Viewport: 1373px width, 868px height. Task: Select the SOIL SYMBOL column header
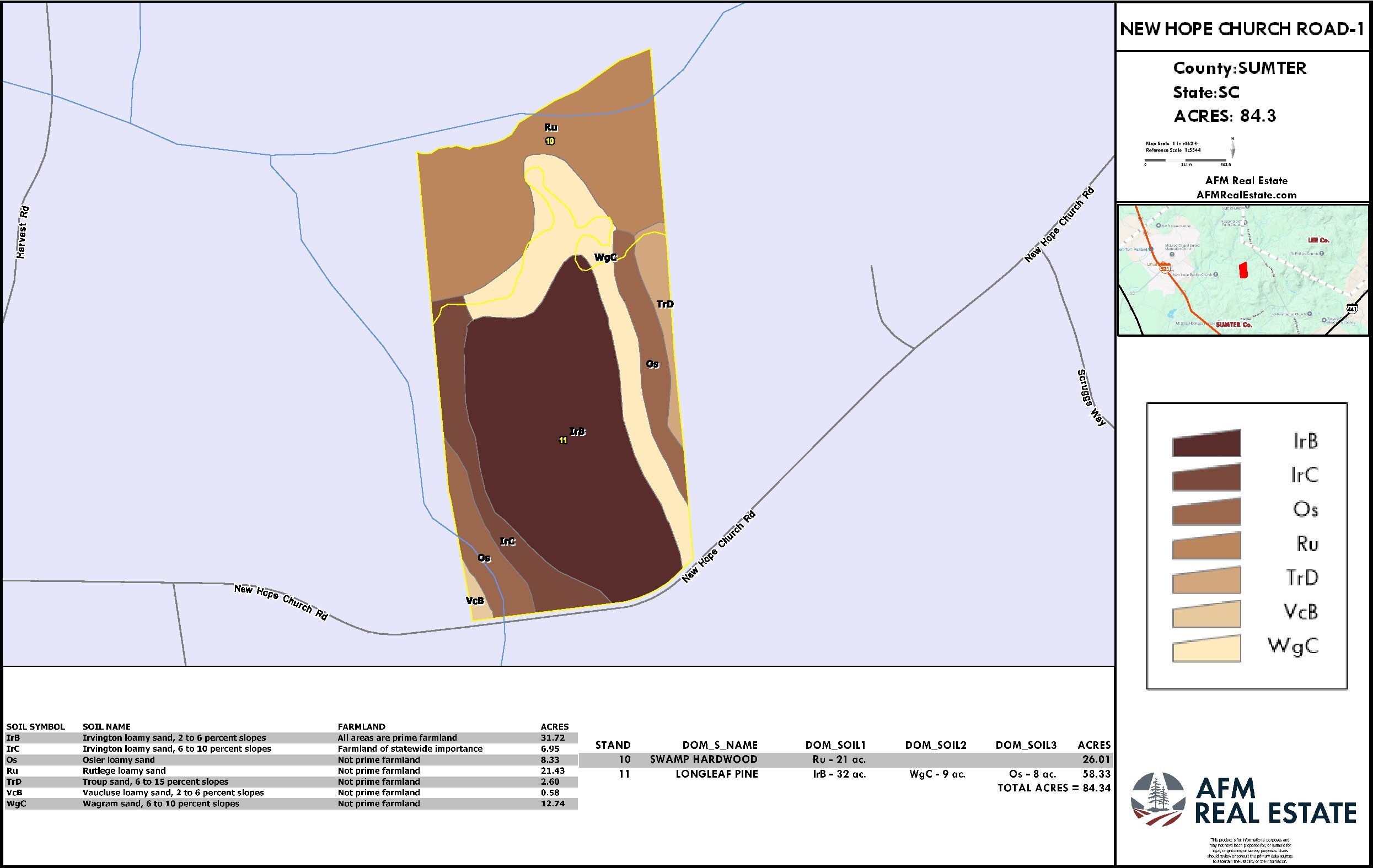pos(34,727)
